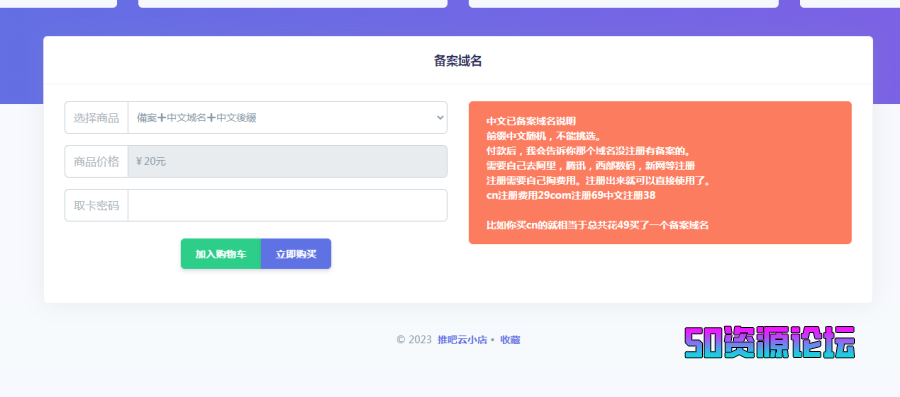Click the © 2023 copyright text
This screenshot has width=900, height=397.
point(414,340)
